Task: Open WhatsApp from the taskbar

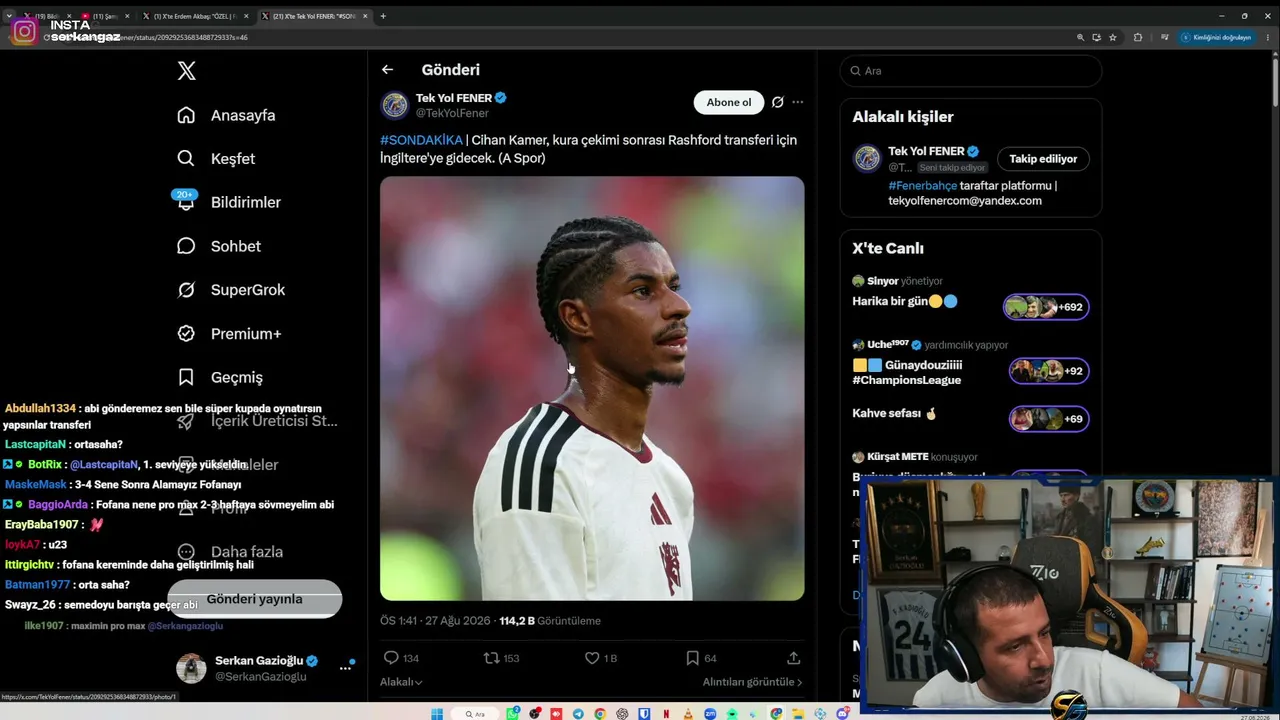Action: [x=514, y=714]
